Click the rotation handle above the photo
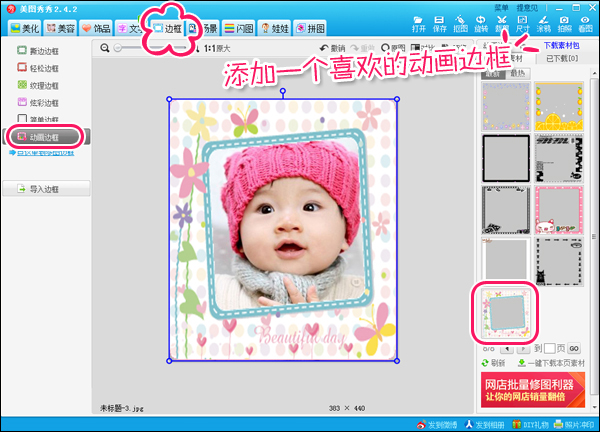The image size is (600, 432). pyautogui.click(x=283, y=91)
